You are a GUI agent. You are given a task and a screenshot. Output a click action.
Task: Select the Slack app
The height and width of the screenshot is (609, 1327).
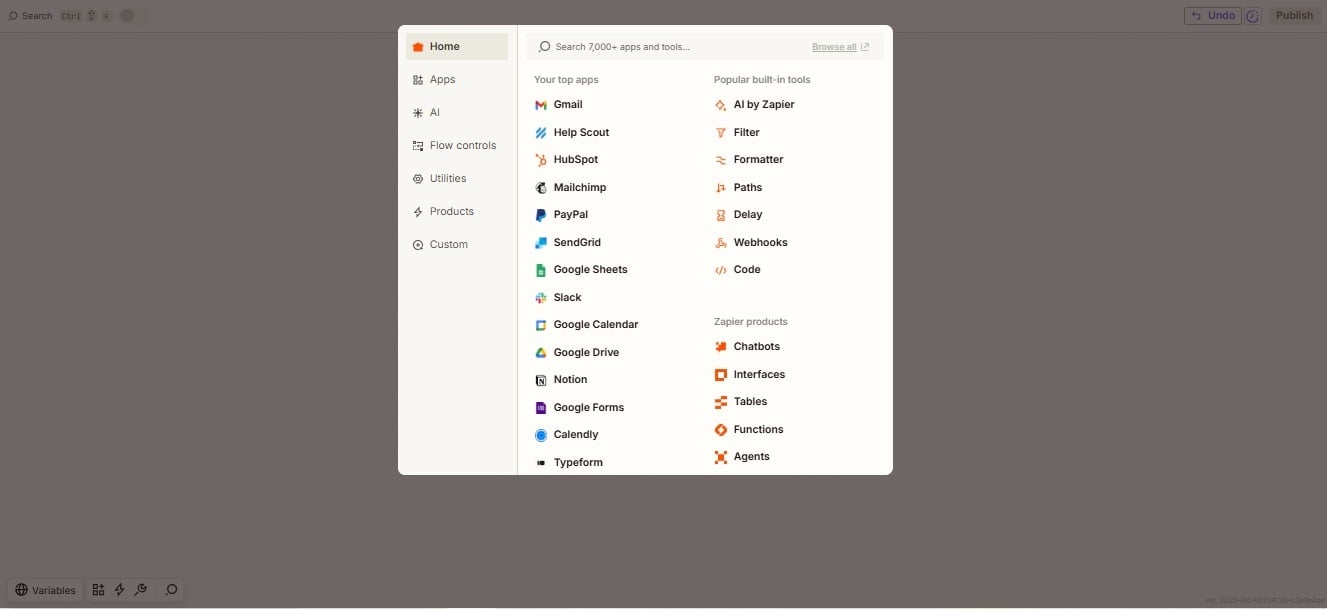point(566,297)
